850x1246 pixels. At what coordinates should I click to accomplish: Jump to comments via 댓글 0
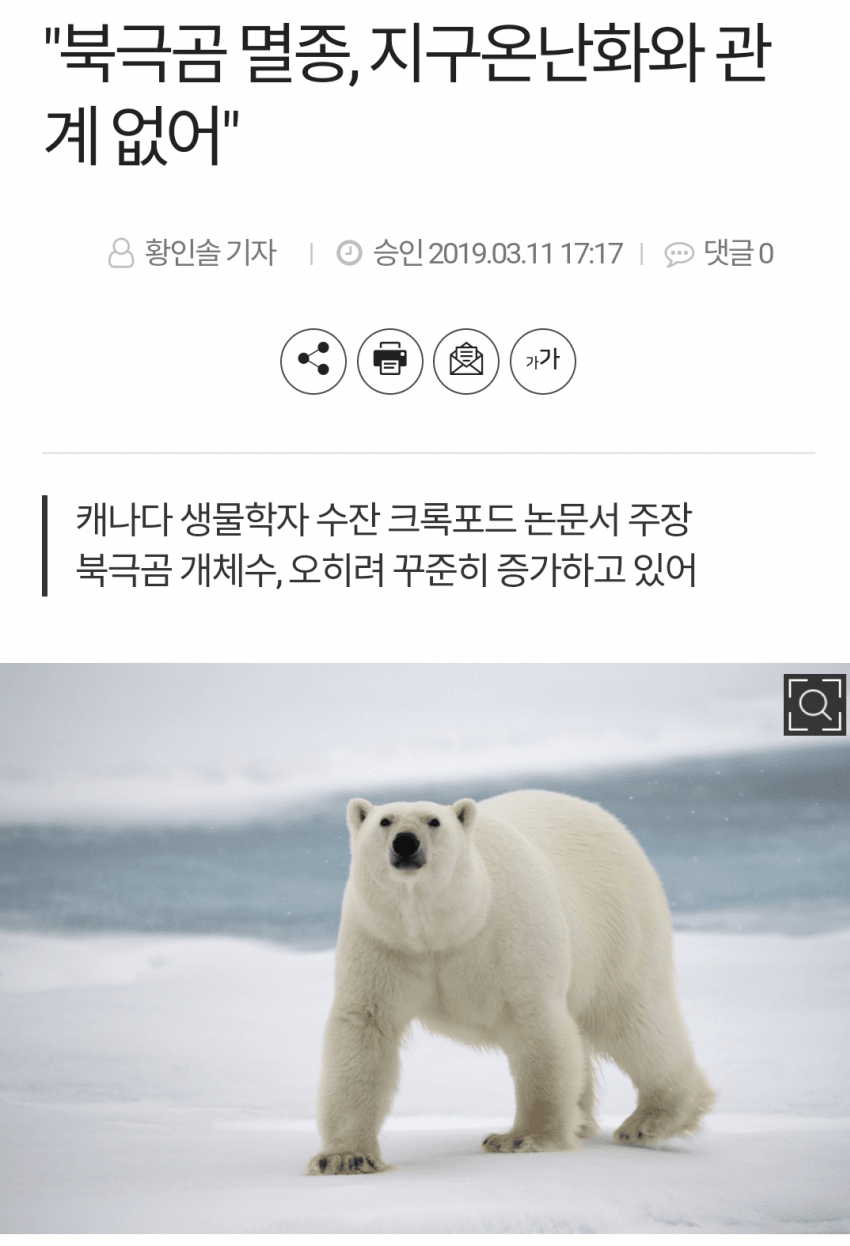738,253
